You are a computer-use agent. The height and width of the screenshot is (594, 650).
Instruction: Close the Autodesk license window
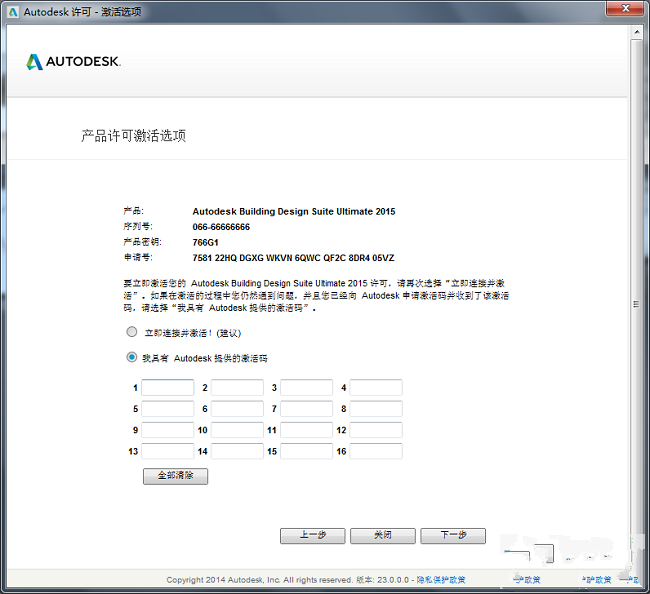click(x=626, y=9)
